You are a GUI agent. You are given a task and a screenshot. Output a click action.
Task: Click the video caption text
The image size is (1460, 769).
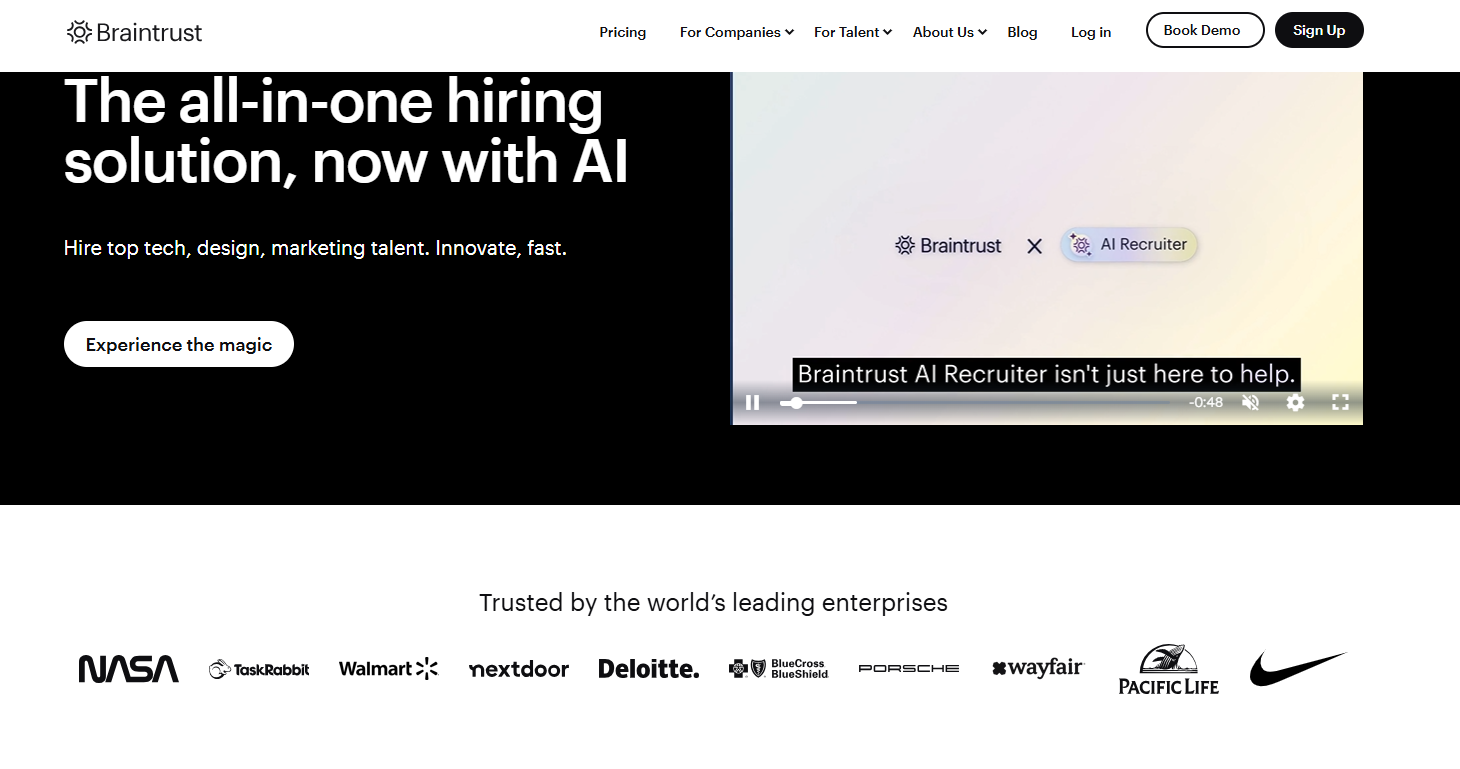(x=1046, y=374)
